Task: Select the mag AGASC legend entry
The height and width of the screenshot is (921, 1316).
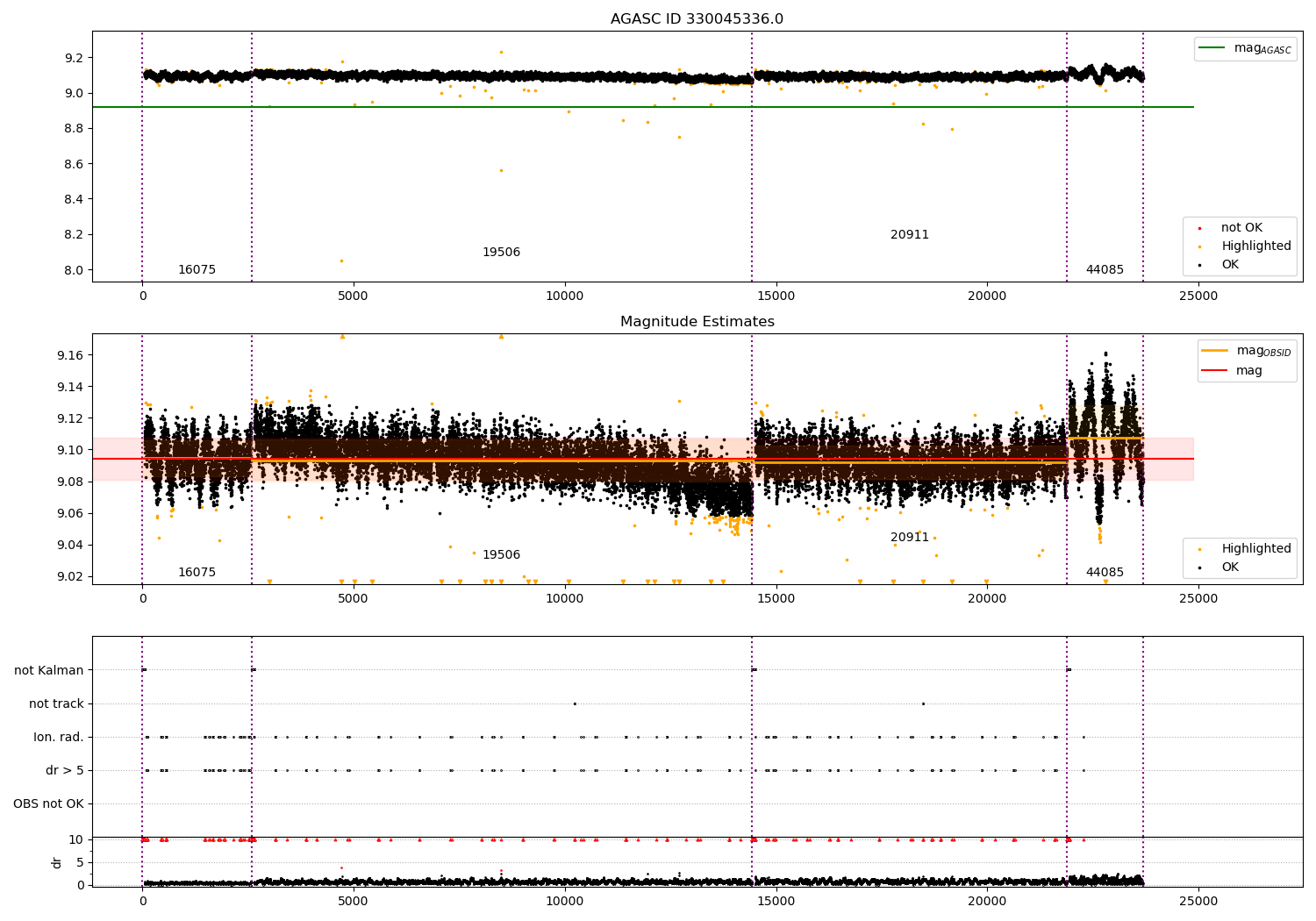Action: tap(1245, 48)
